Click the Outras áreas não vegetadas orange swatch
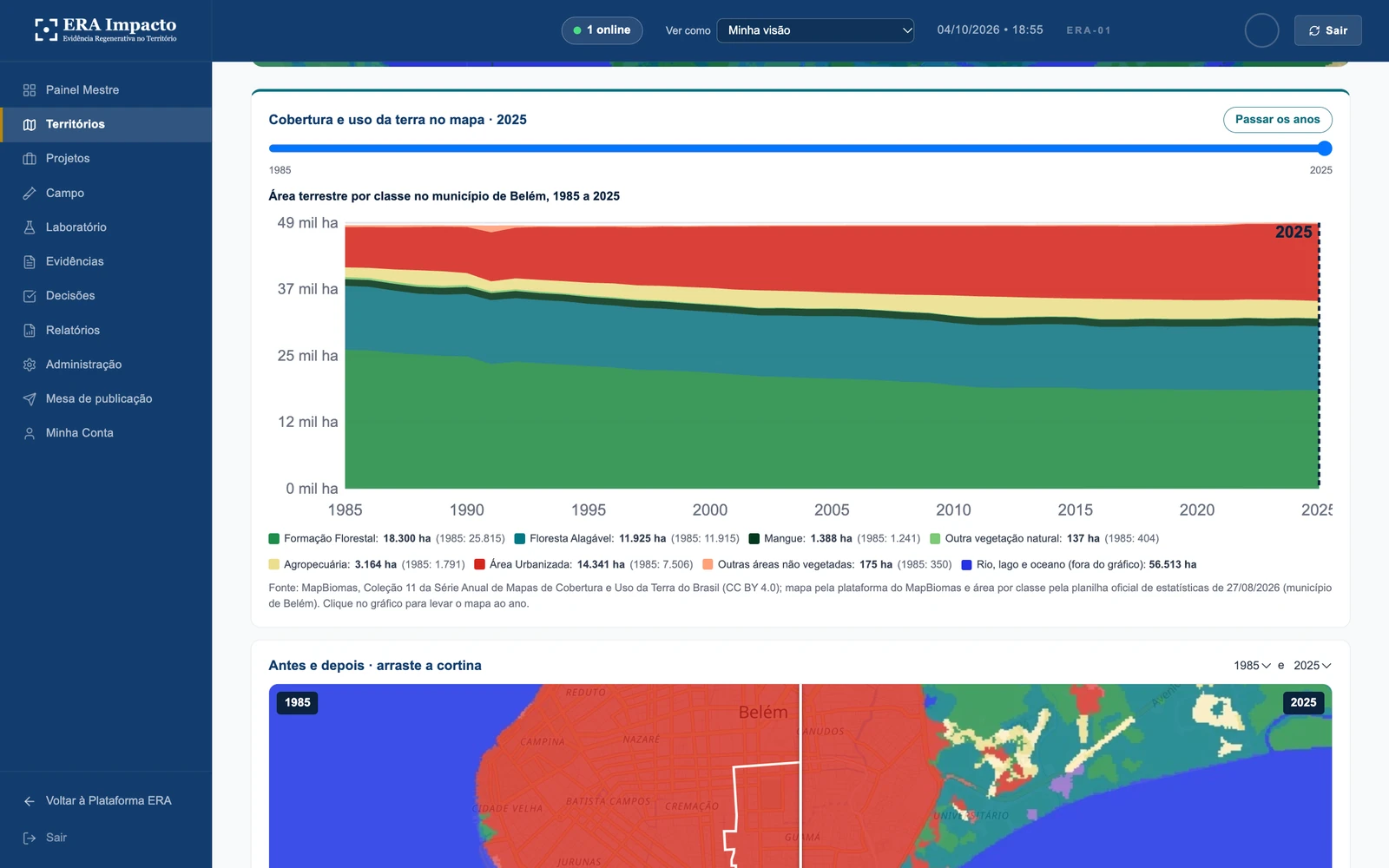The width and height of the screenshot is (1389, 868). coord(708,565)
